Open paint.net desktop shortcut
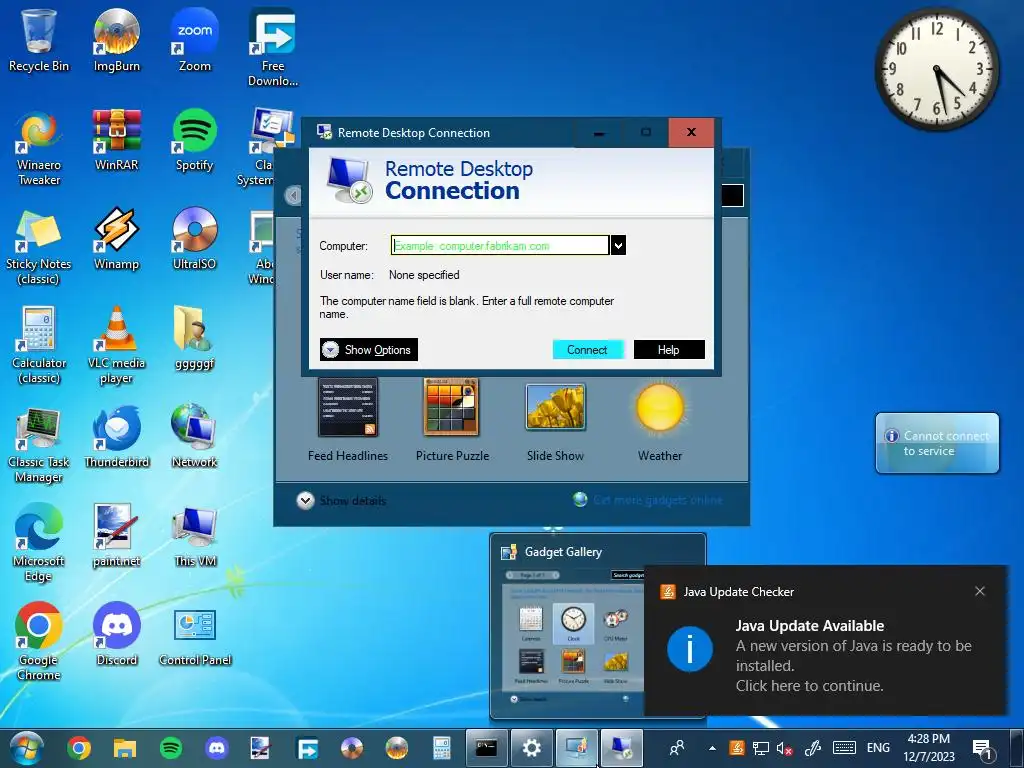The image size is (1024, 768). [x=116, y=536]
